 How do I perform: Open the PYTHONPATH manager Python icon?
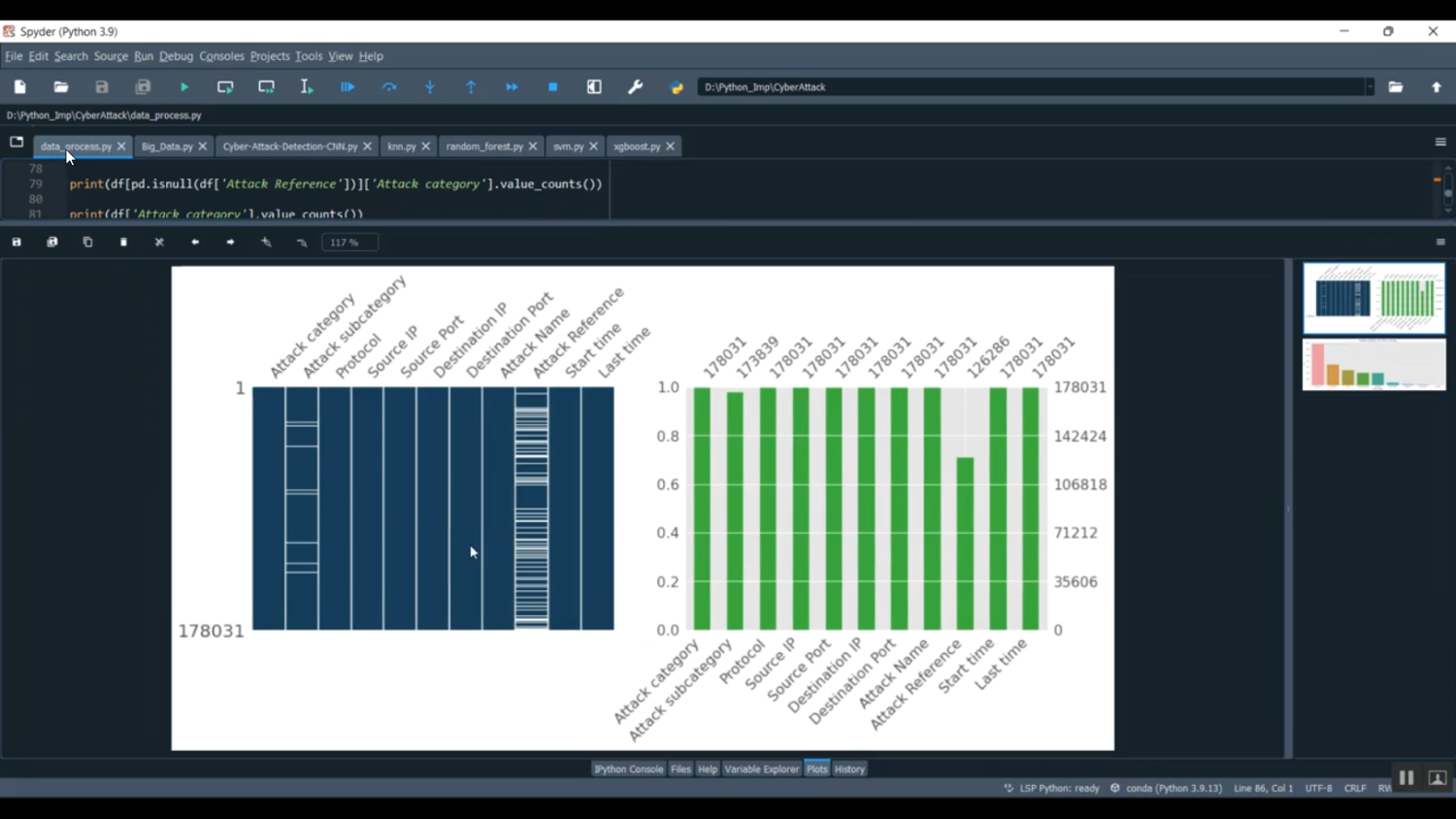coord(677,87)
